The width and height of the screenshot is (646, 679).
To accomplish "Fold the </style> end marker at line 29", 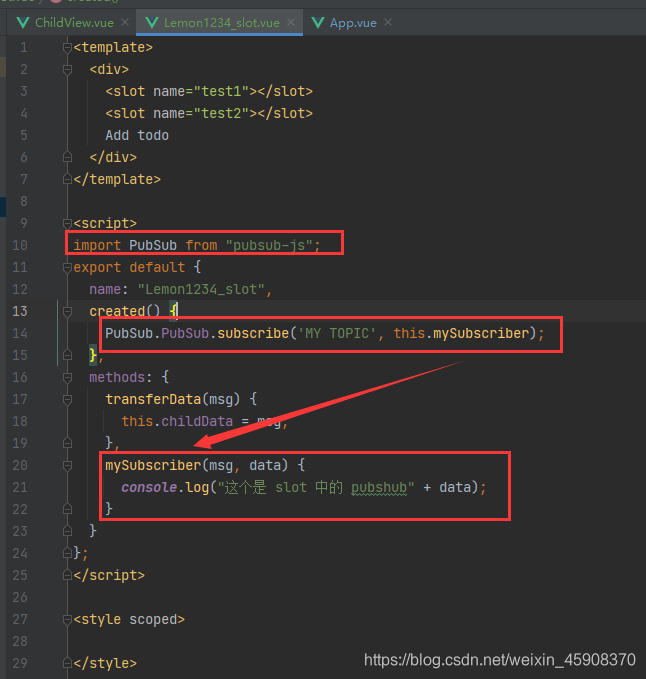I will click(67, 663).
